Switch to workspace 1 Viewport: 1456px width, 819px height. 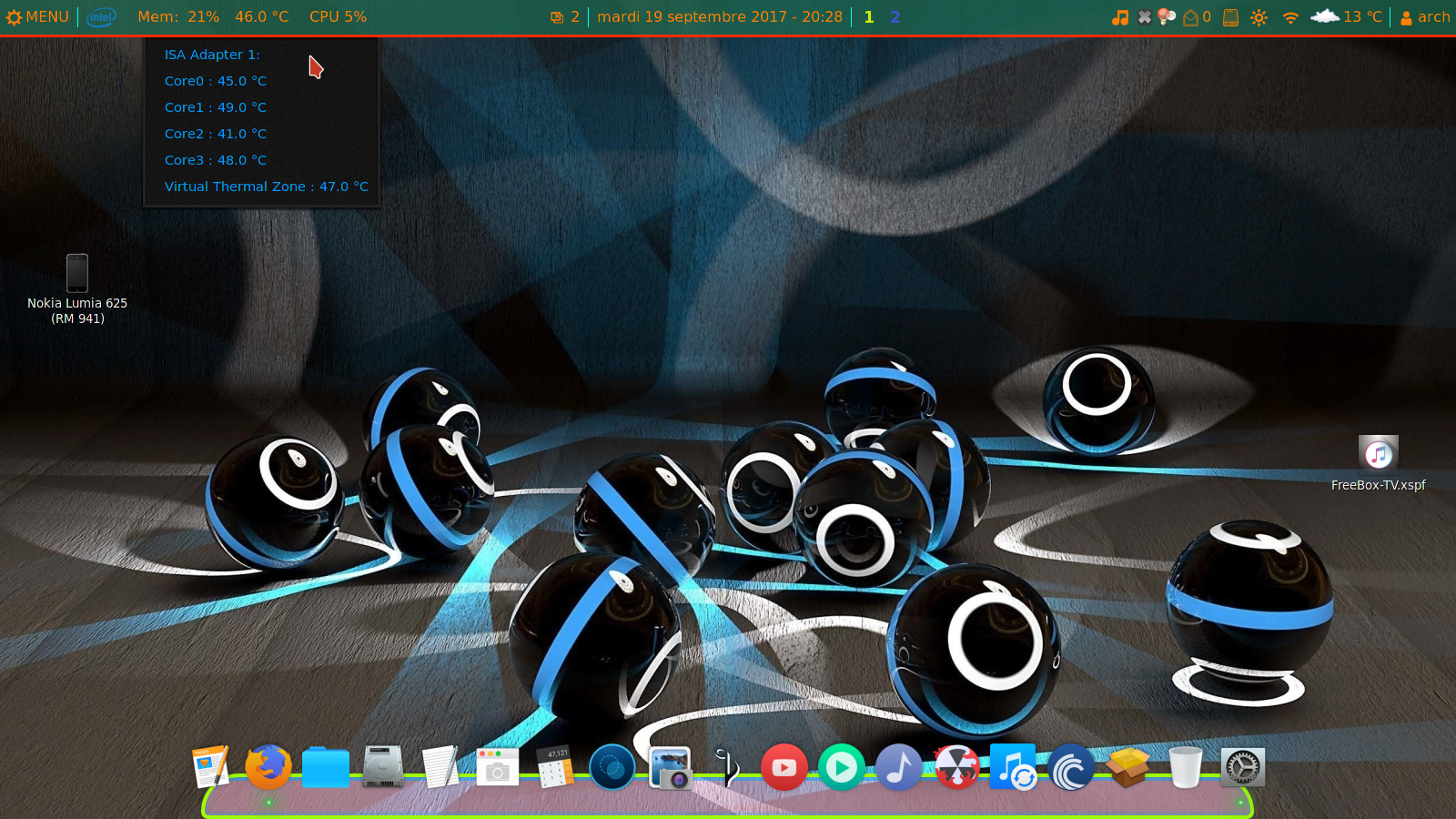(x=869, y=16)
